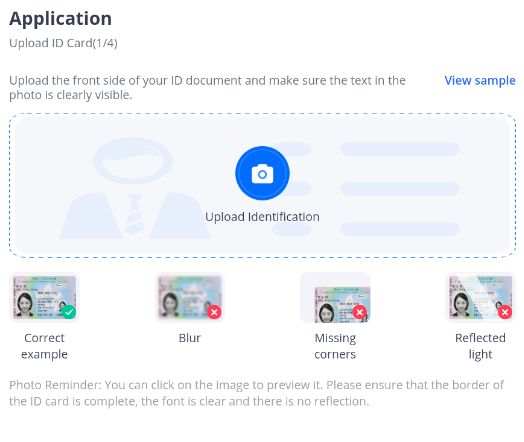Select the Upload Identification label
This screenshot has width=524, height=442.
(262, 217)
